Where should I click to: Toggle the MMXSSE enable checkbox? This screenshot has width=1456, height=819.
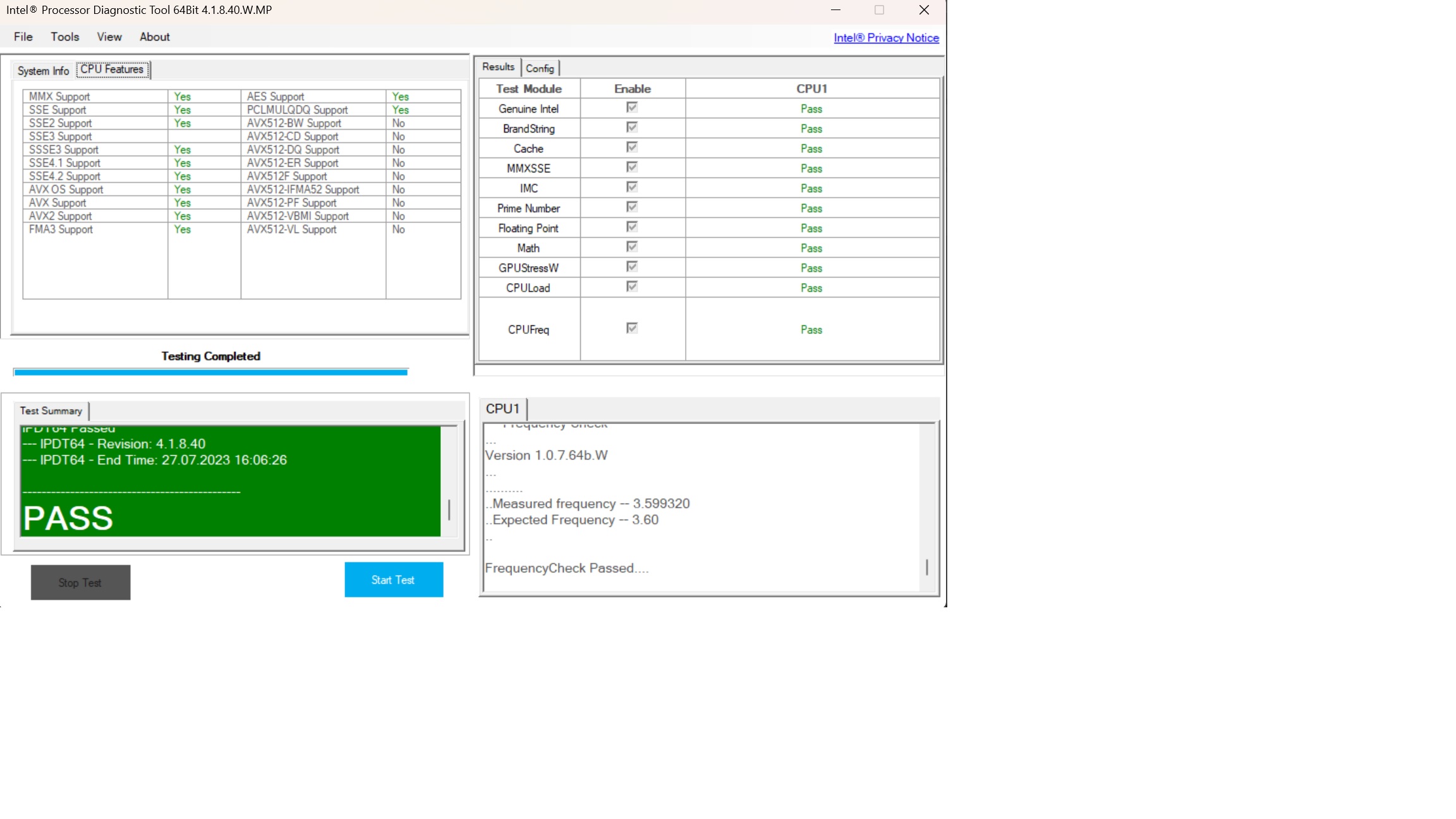point(631,167)
